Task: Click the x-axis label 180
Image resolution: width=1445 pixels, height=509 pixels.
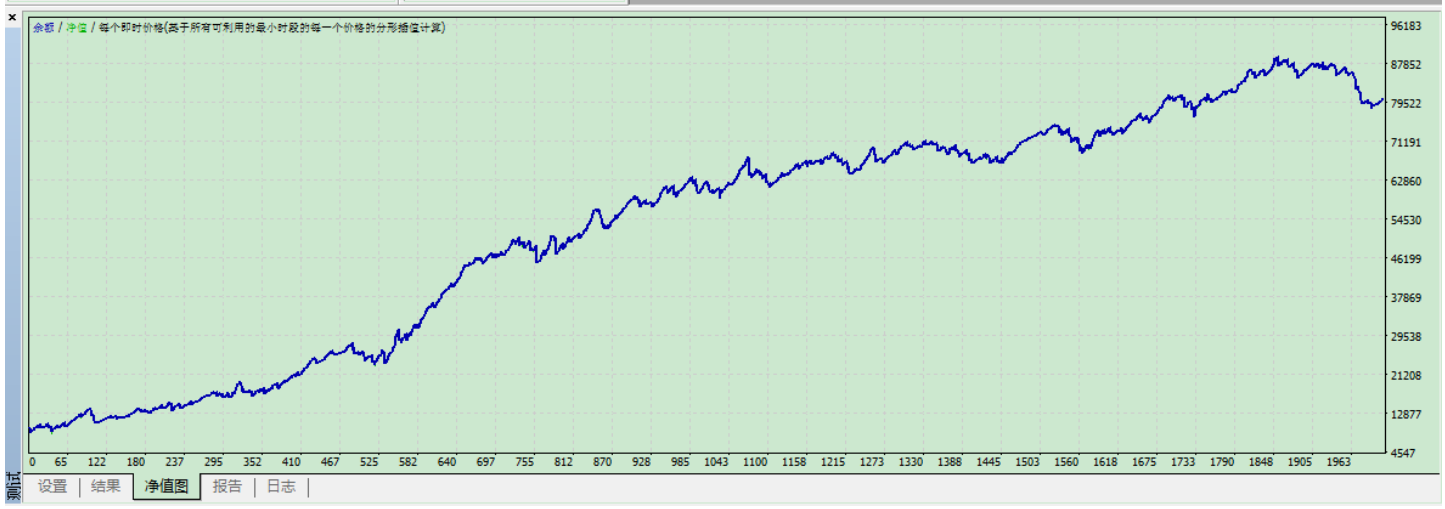Action: pos(136,462)
